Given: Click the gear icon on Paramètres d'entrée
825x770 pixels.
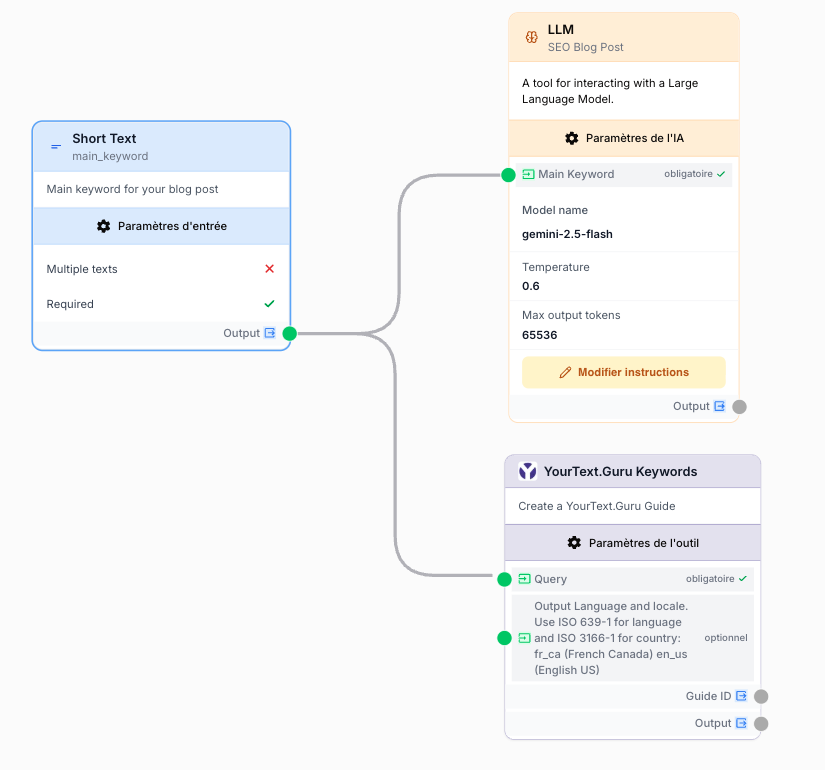Looking at the screenshot, I should (x=103, y=226).
